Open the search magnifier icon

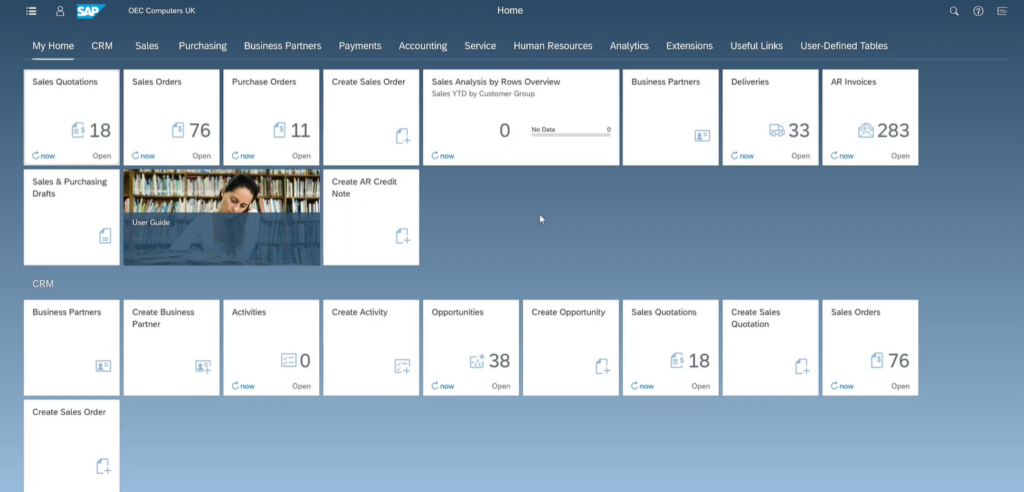[954, 11]
